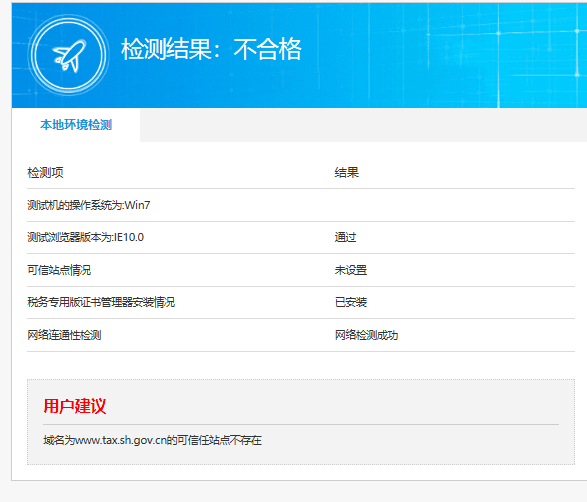Click inside the gray suggestion box area
The image size is (587, 502).
coord(301,422)
